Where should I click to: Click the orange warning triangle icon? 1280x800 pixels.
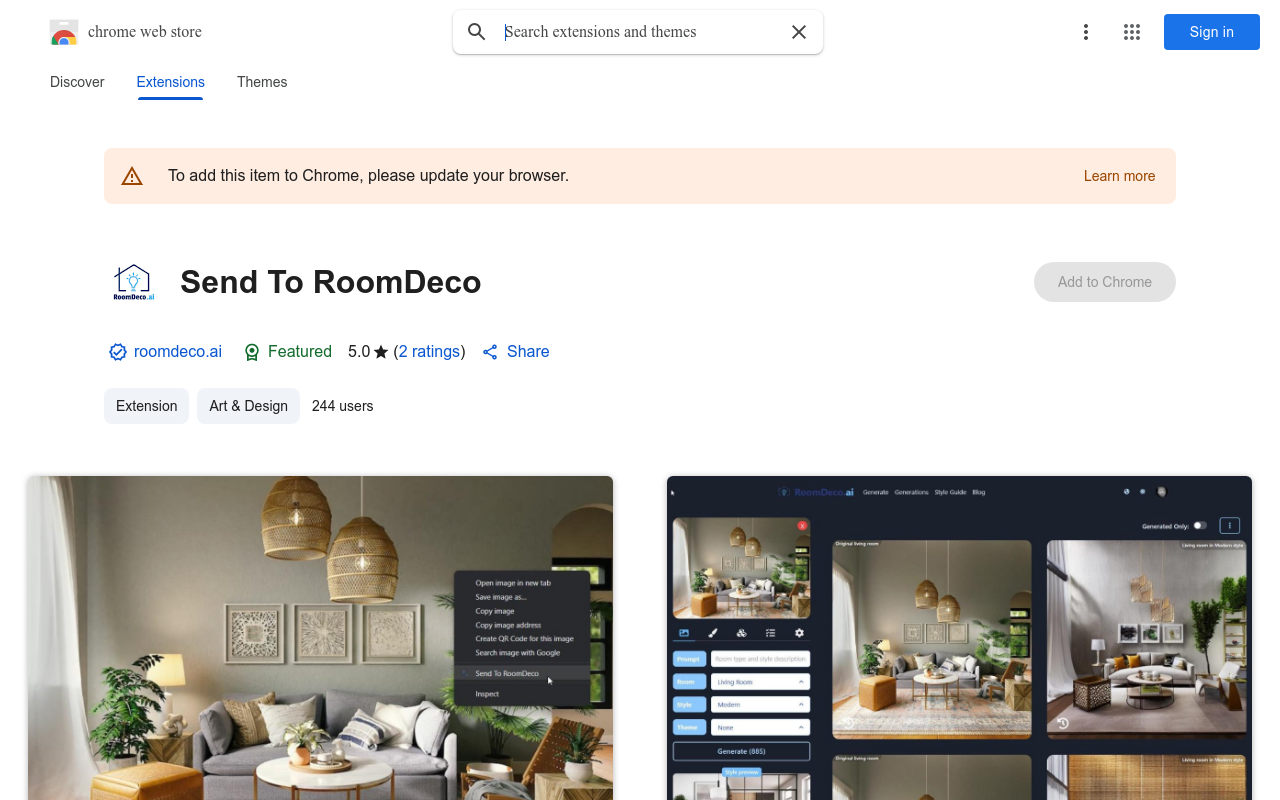click(132, 176)
